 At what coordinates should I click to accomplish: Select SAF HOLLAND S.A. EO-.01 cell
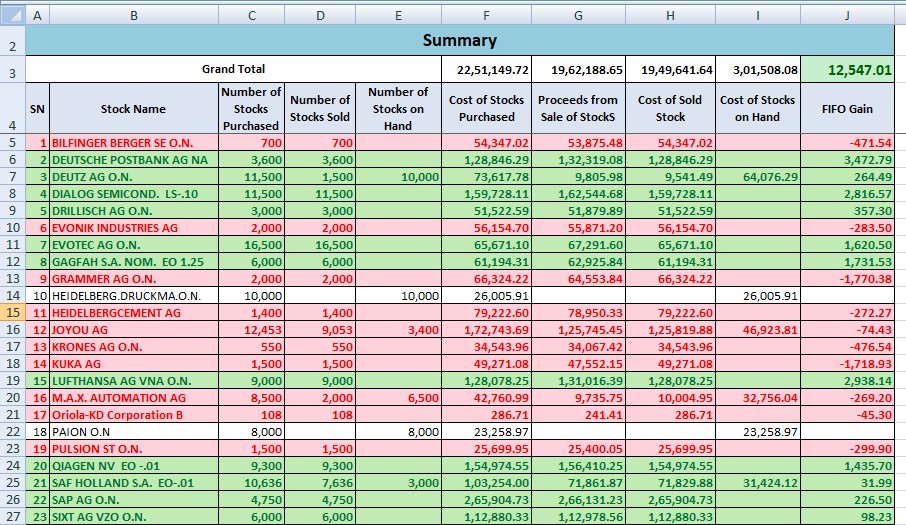pos(133,483)
